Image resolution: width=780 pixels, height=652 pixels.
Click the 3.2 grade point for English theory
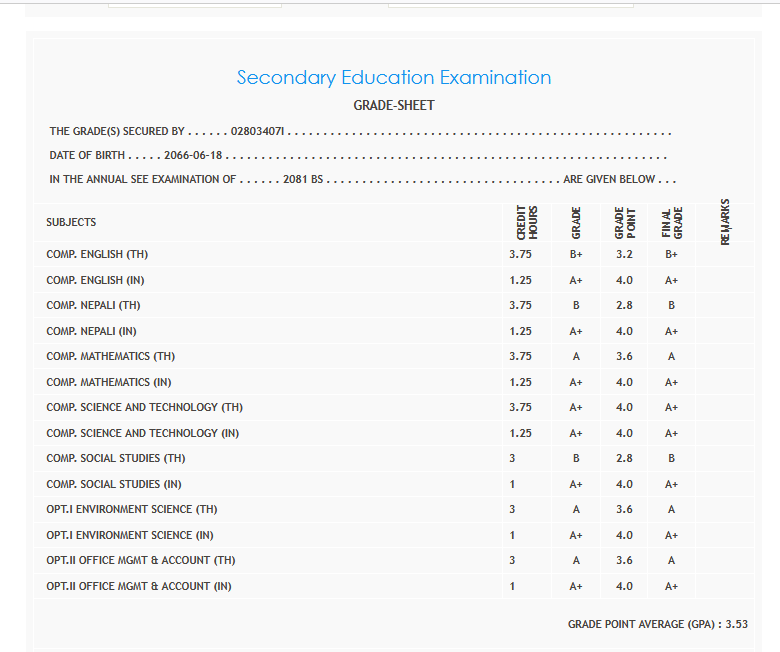624,254
